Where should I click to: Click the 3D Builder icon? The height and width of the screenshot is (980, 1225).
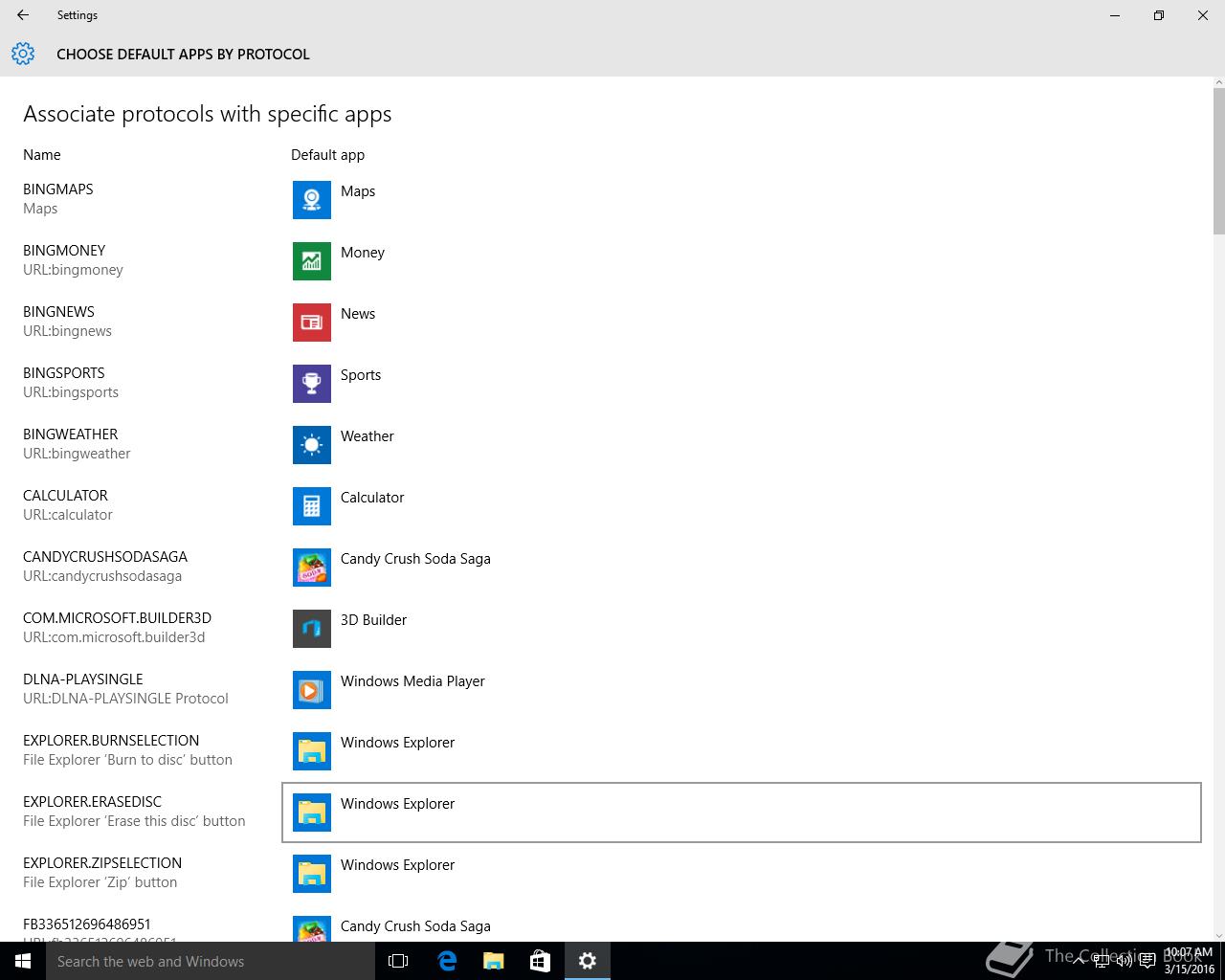(312, 628)
